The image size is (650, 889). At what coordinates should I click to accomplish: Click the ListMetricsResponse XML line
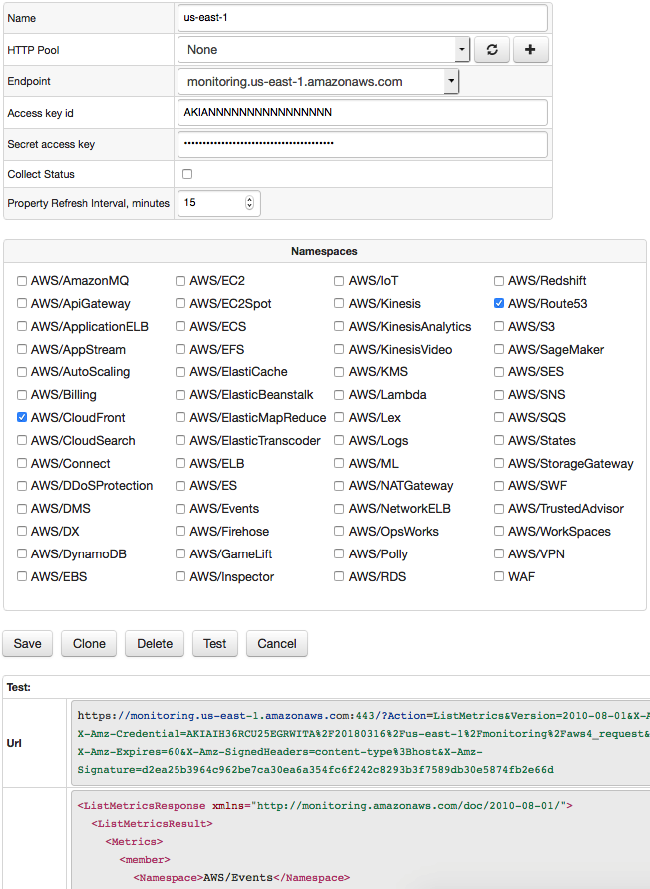(325, 806)
